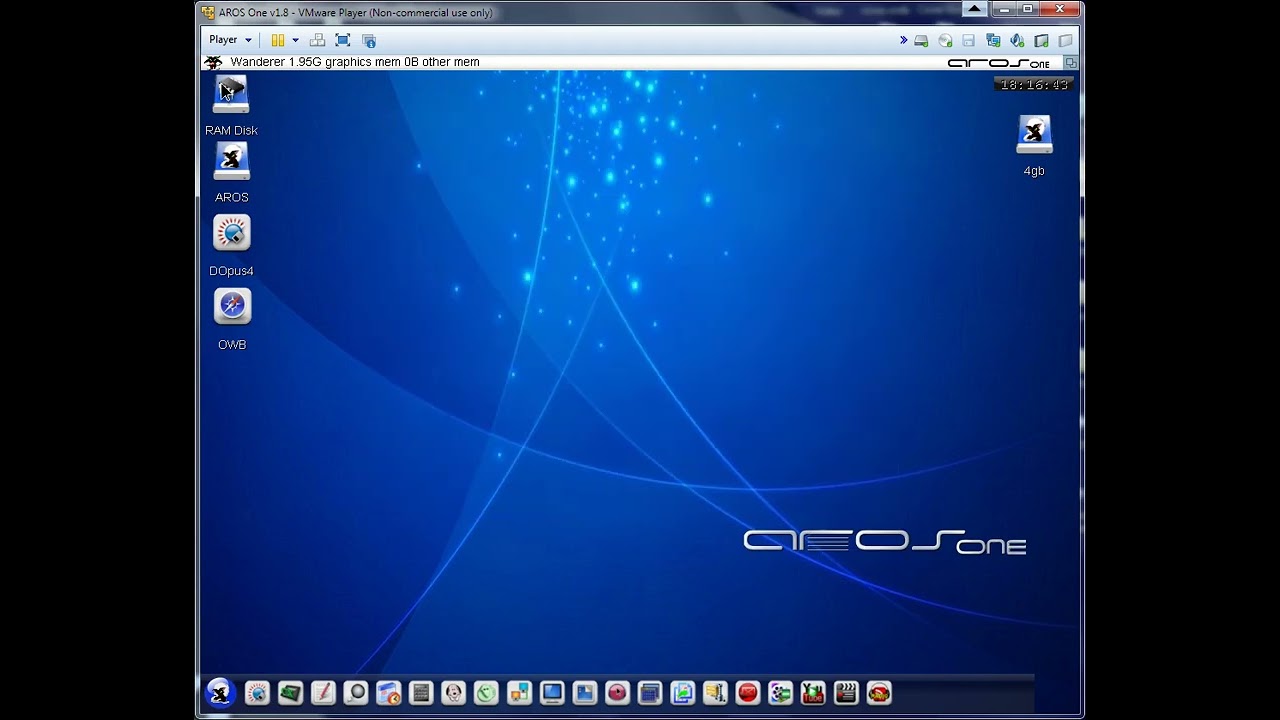Image resolution: width=1280 pixels, height=720 pixels.
Task: Open the film strip video dock icon
Action: [781, 692]
